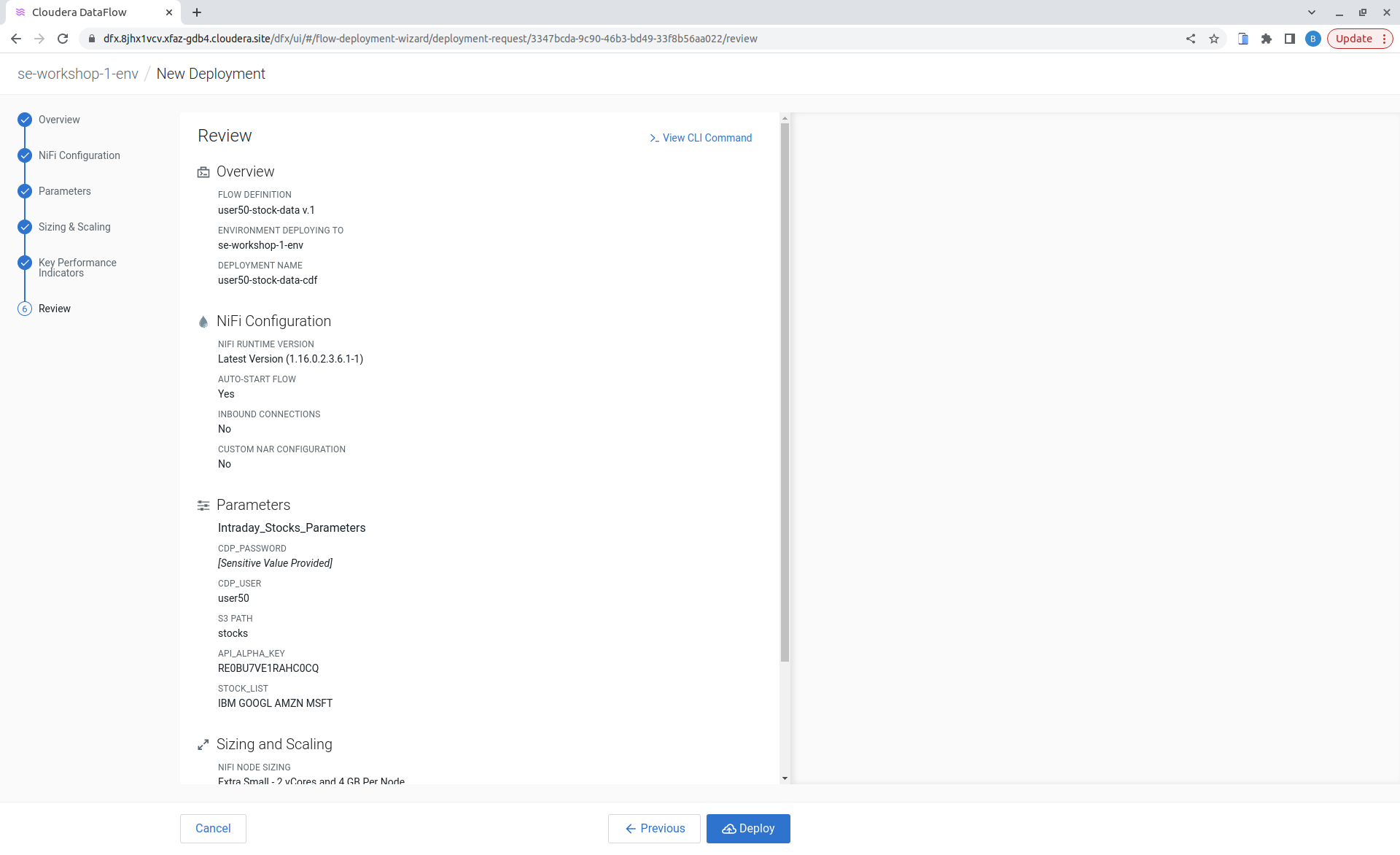Click the browser address bar URL

point(430,39)
